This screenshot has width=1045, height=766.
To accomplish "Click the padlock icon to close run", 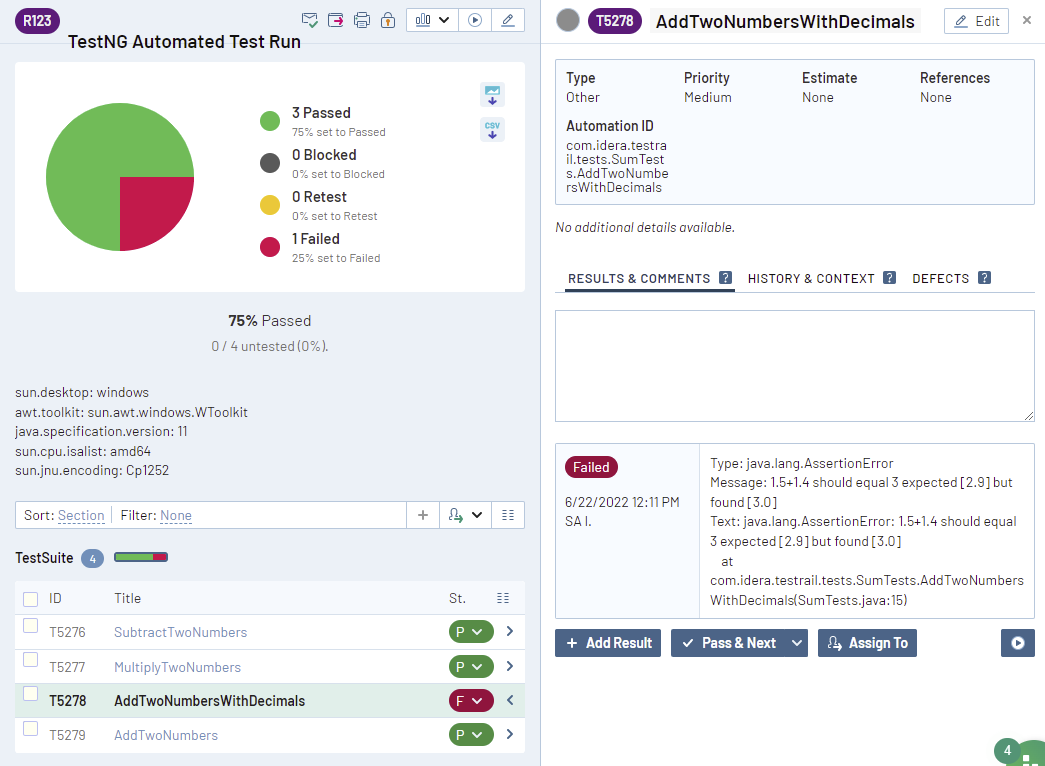I will (388, 20).
